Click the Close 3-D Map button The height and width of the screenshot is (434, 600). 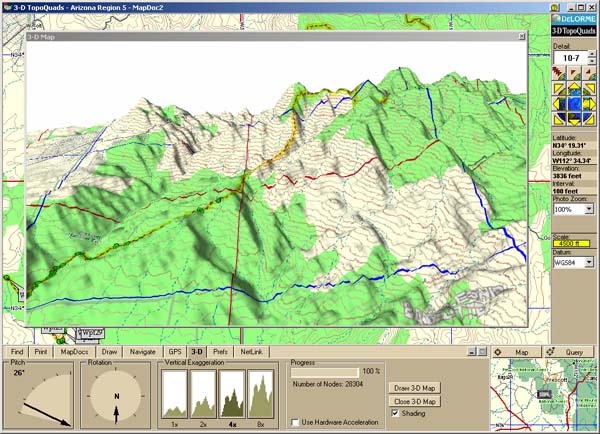pyautogui.click(x=414, y=401)
